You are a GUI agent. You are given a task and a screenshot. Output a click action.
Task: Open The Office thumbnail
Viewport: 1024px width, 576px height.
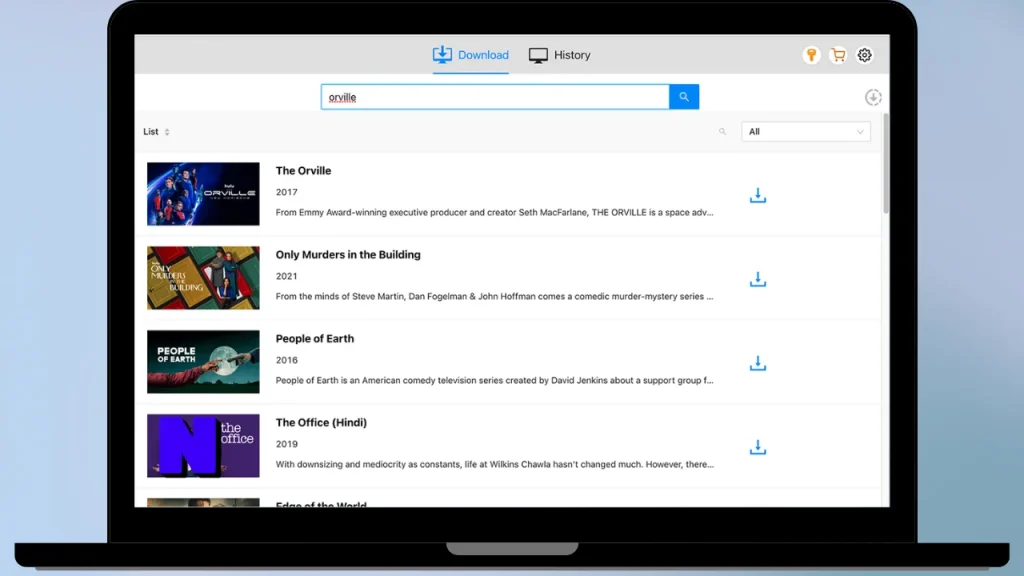[x=203, y=445]
